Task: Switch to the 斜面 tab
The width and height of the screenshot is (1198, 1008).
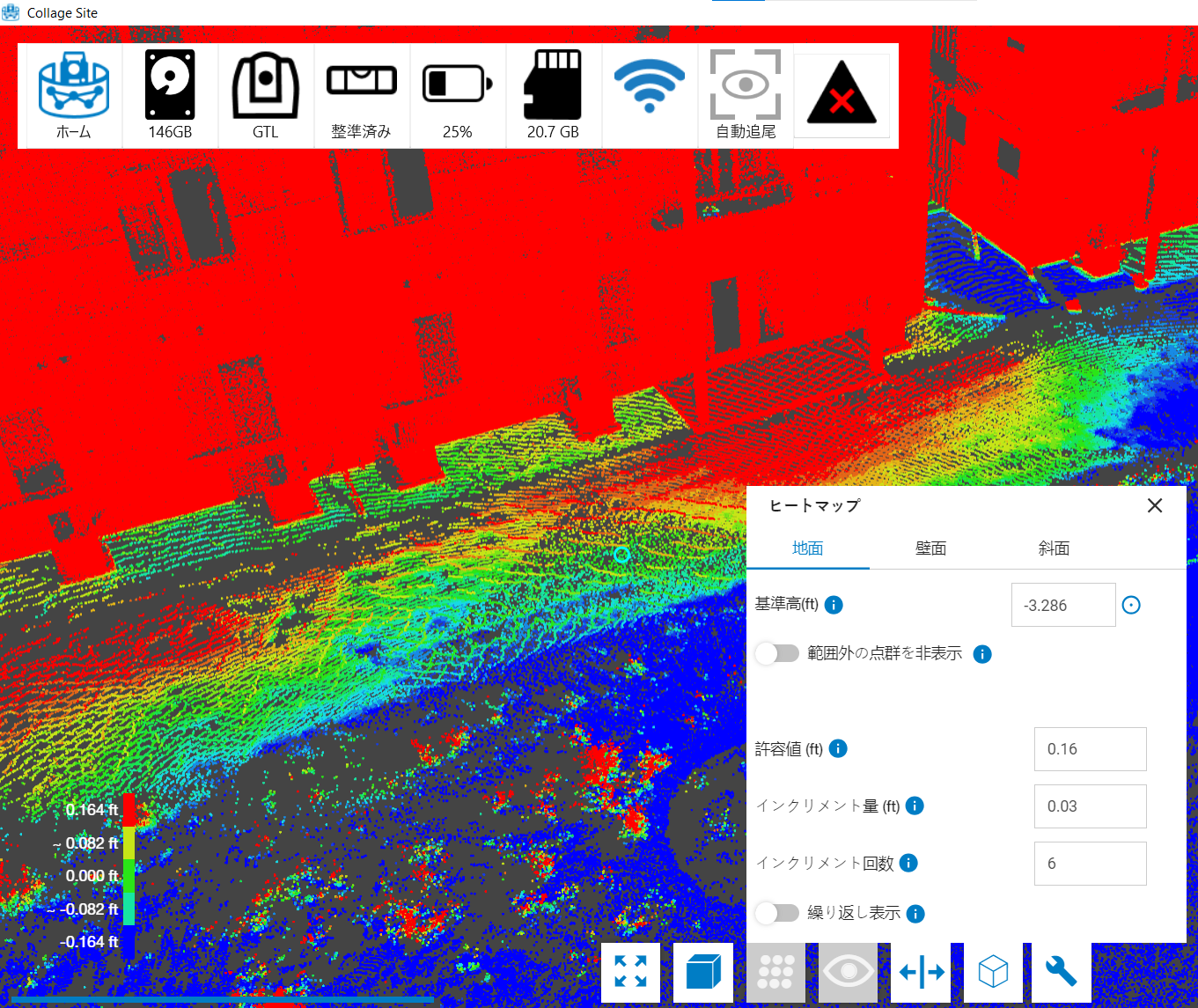Action: point(1054,548)
